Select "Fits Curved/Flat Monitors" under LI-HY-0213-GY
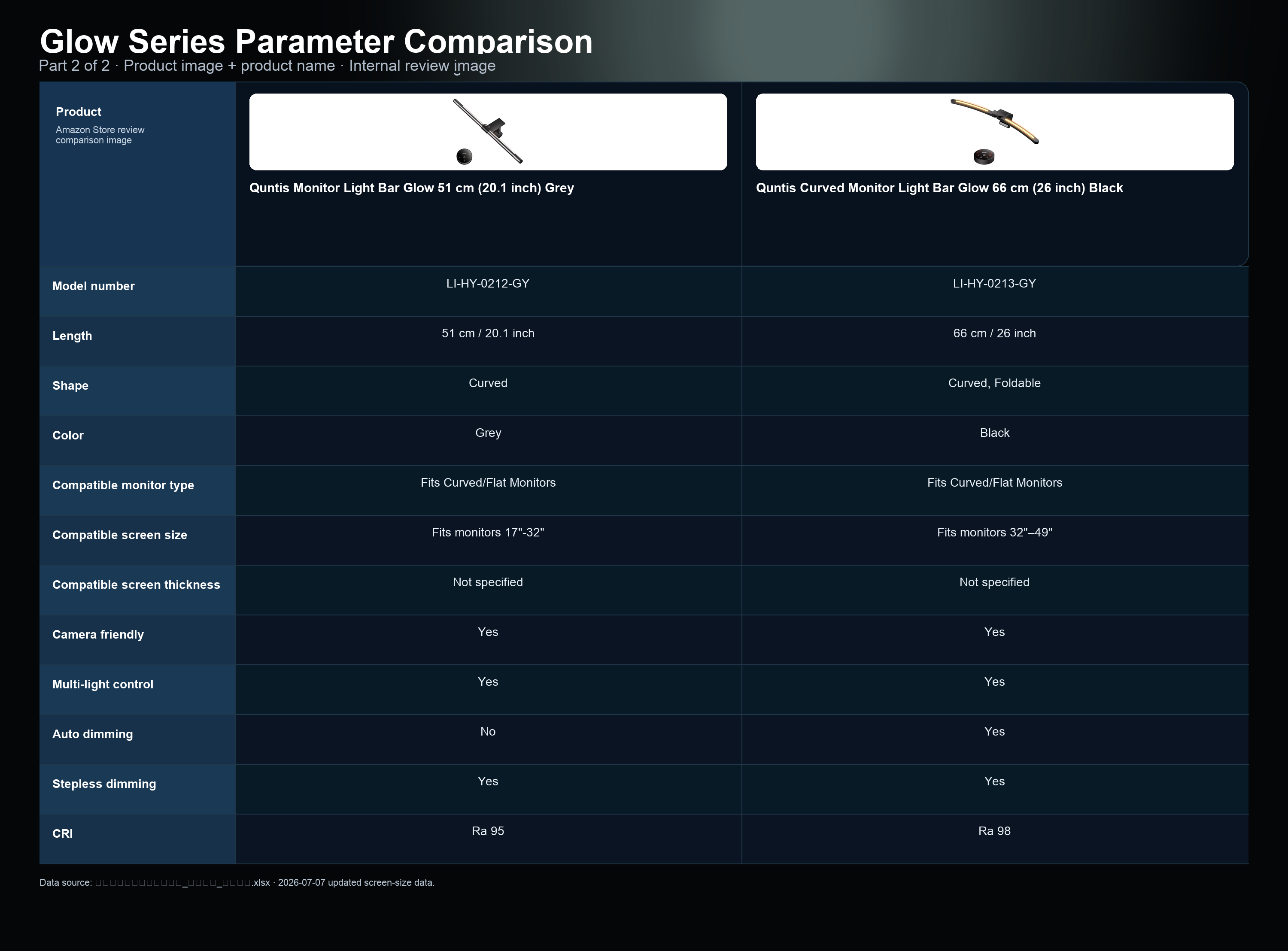Viewport: 1288px width, 951px height. pos(994,482)
